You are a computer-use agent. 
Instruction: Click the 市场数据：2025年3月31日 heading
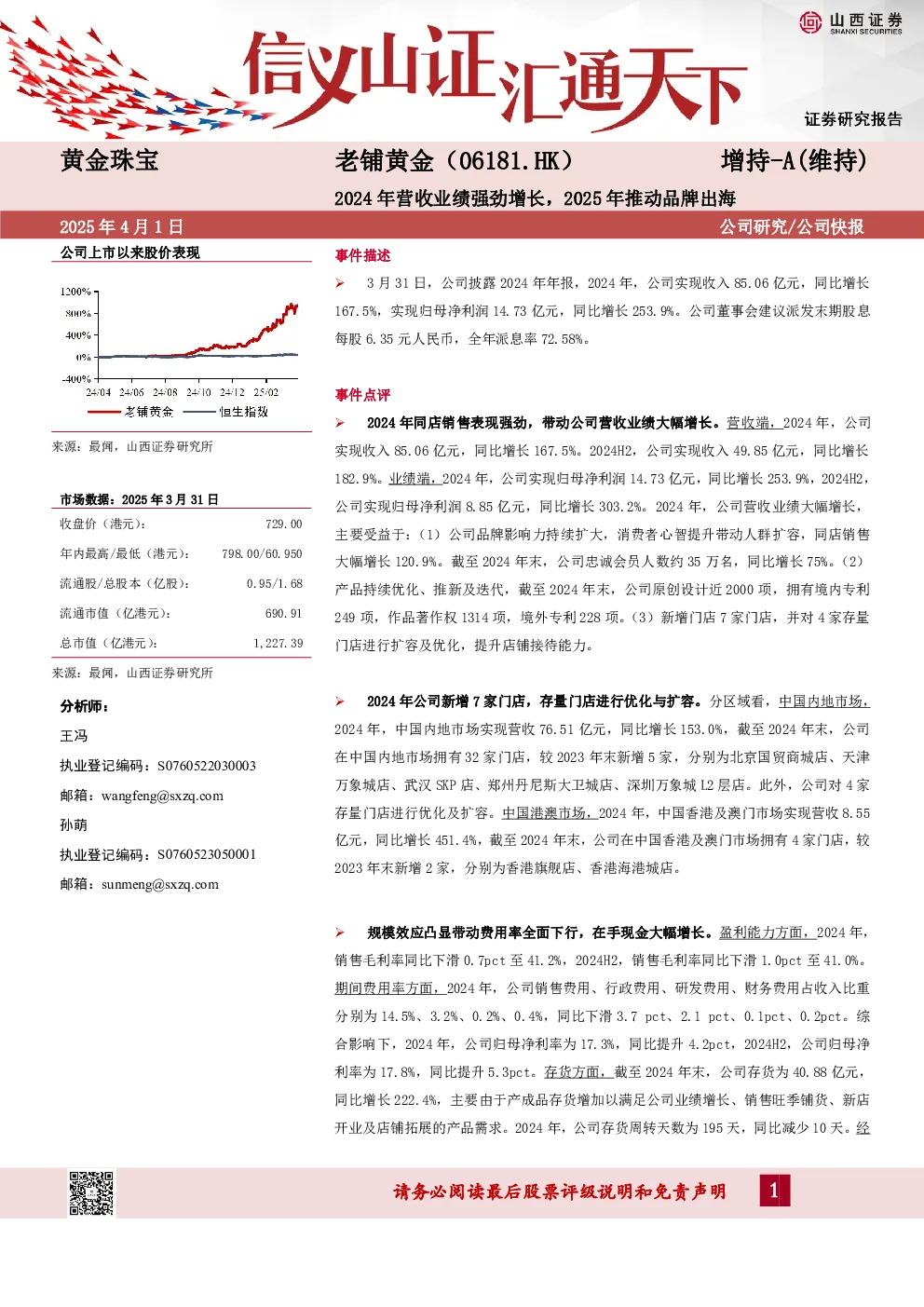[x=139, y=499]
